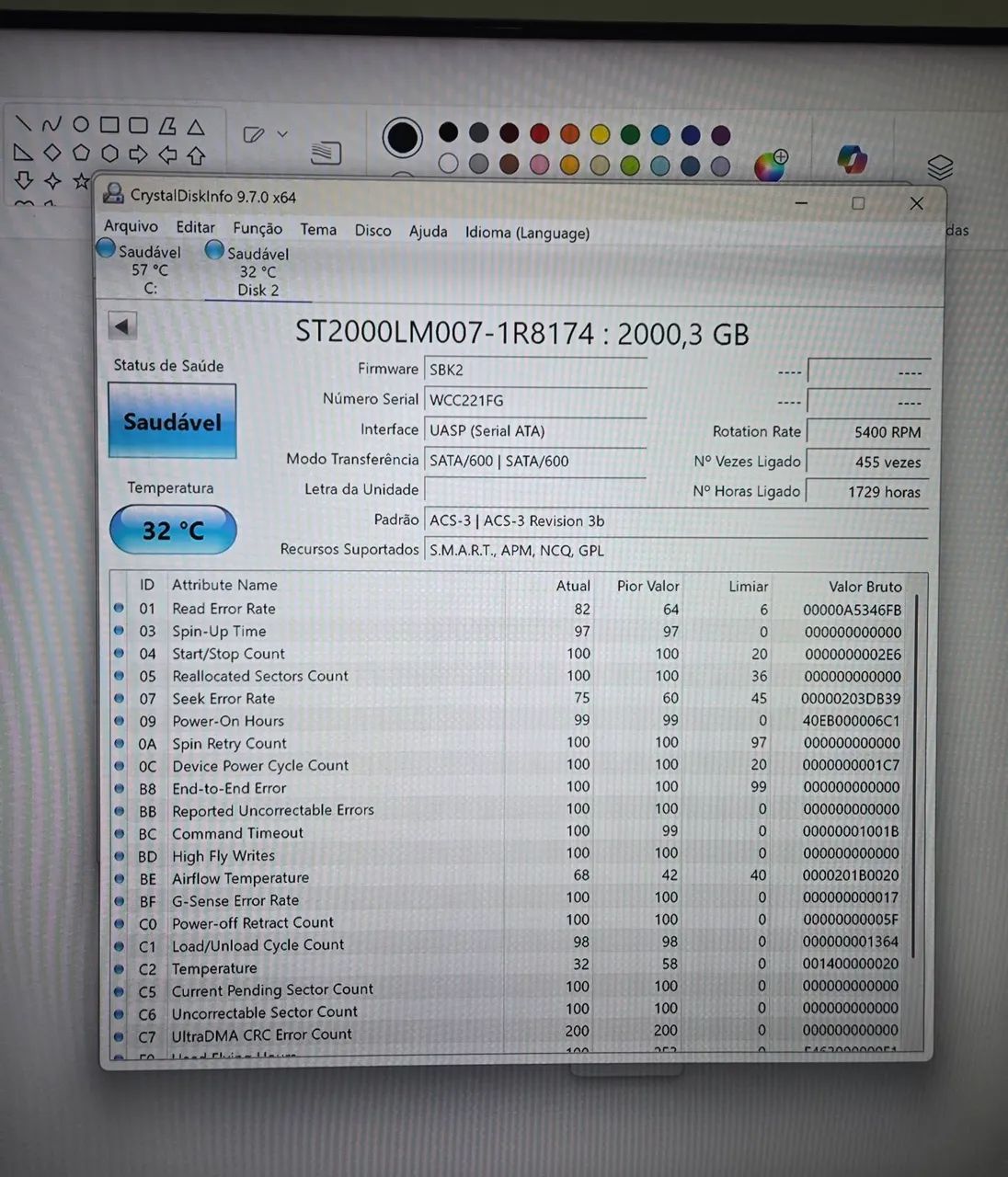Screen dimensions: 1008x1177
Task: Open the Disco menu
Action: coord(372,230)
